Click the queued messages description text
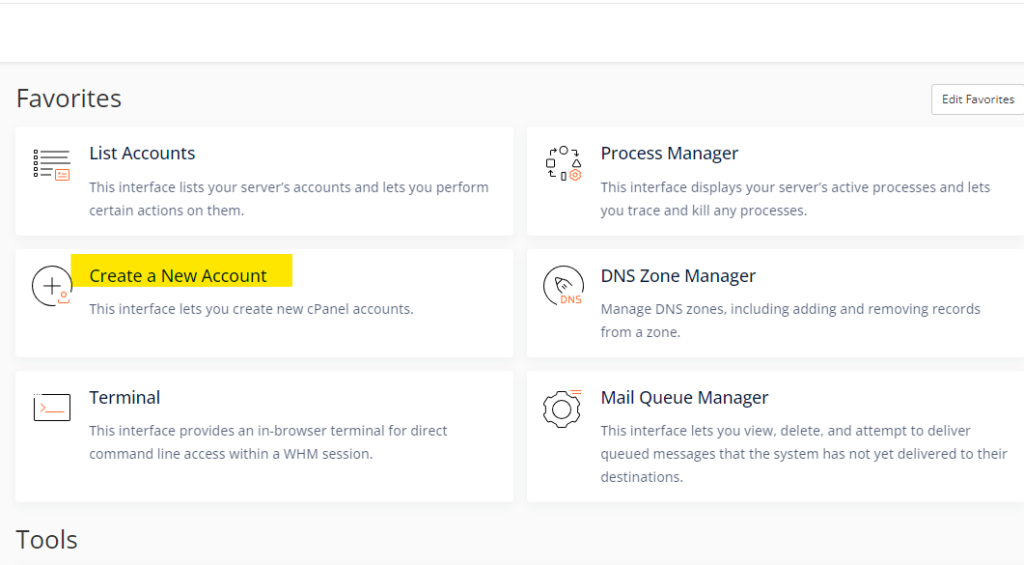This screenshot has height=565, width=1024. pos(803,453)
